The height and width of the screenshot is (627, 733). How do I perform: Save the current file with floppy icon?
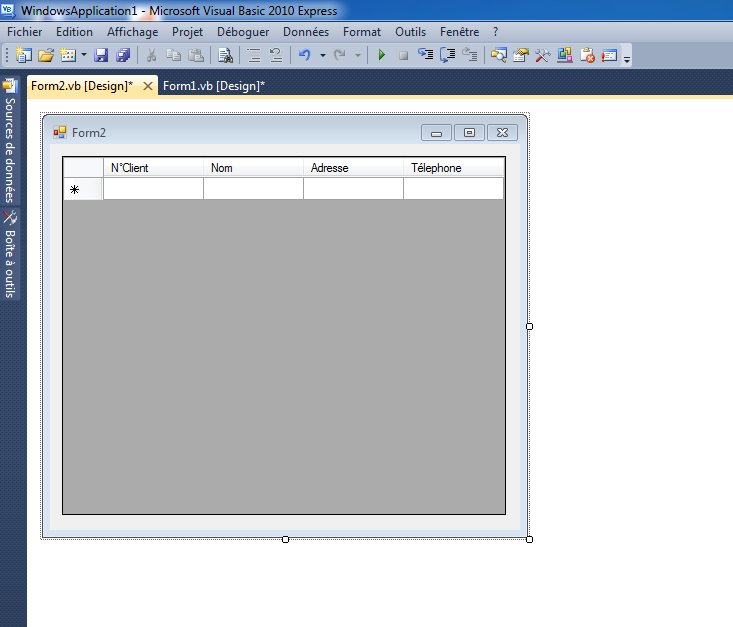click(x=101, y=55)
